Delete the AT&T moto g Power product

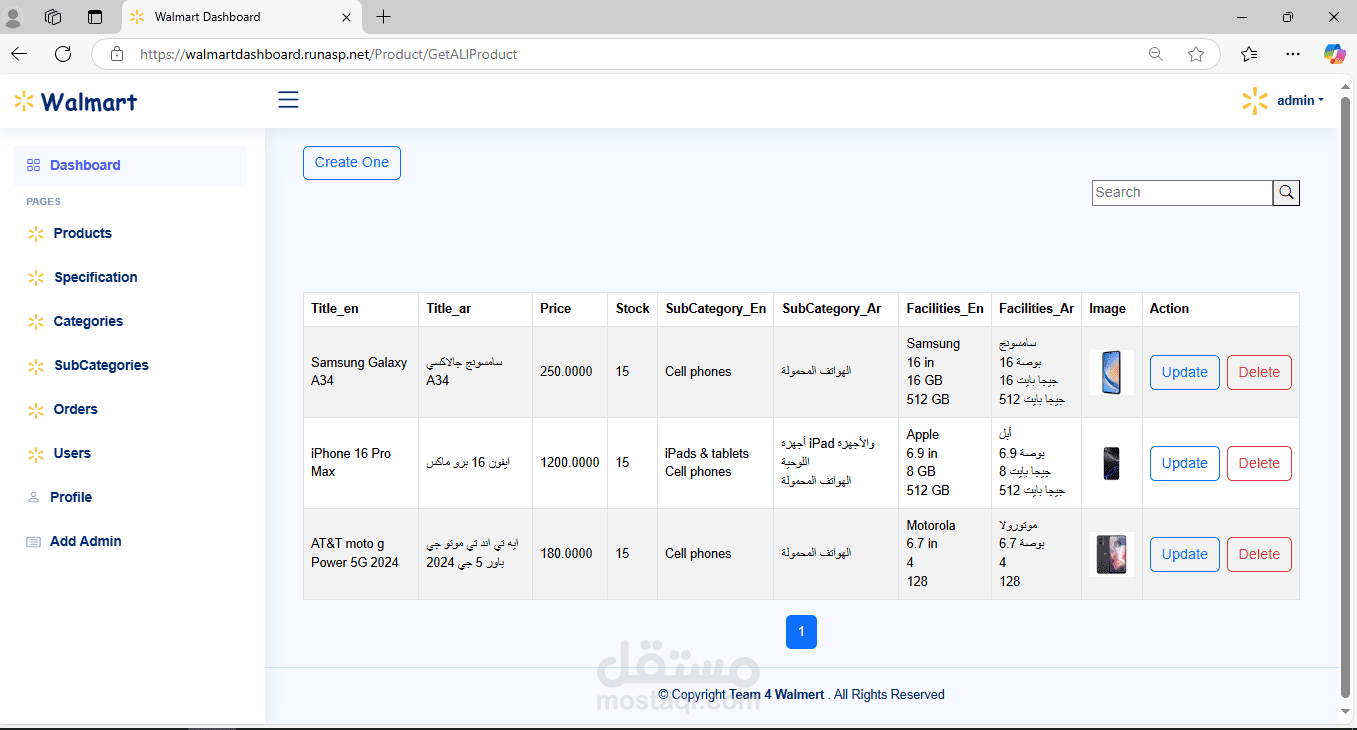1259,554
